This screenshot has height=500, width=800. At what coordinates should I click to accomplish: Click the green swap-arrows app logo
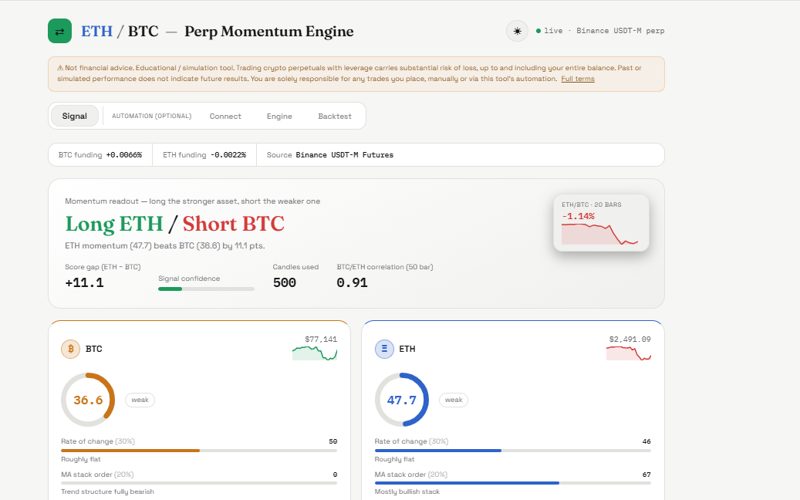click(60, 31)
